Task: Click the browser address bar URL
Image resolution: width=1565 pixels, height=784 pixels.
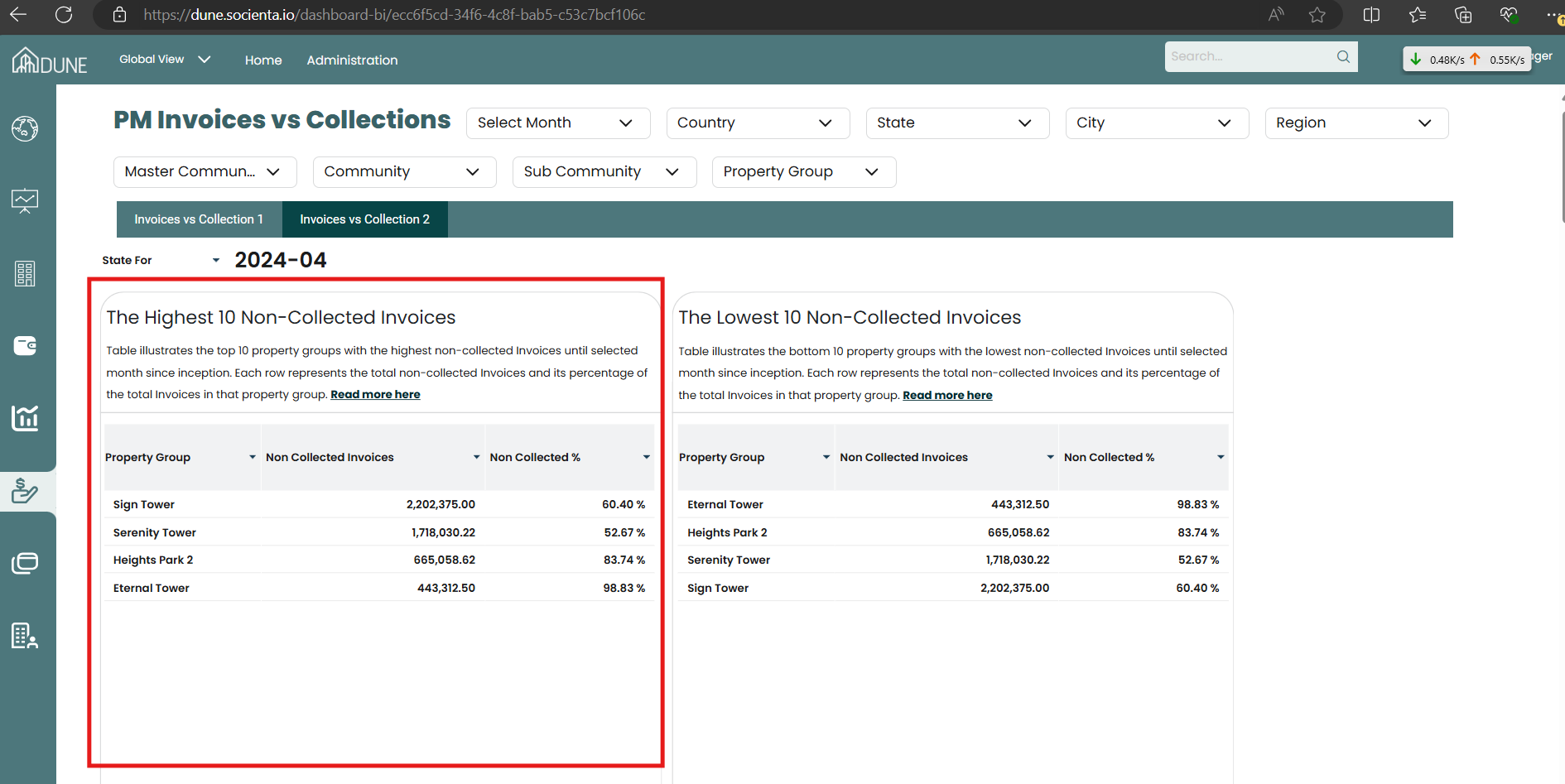Action: 394,15
